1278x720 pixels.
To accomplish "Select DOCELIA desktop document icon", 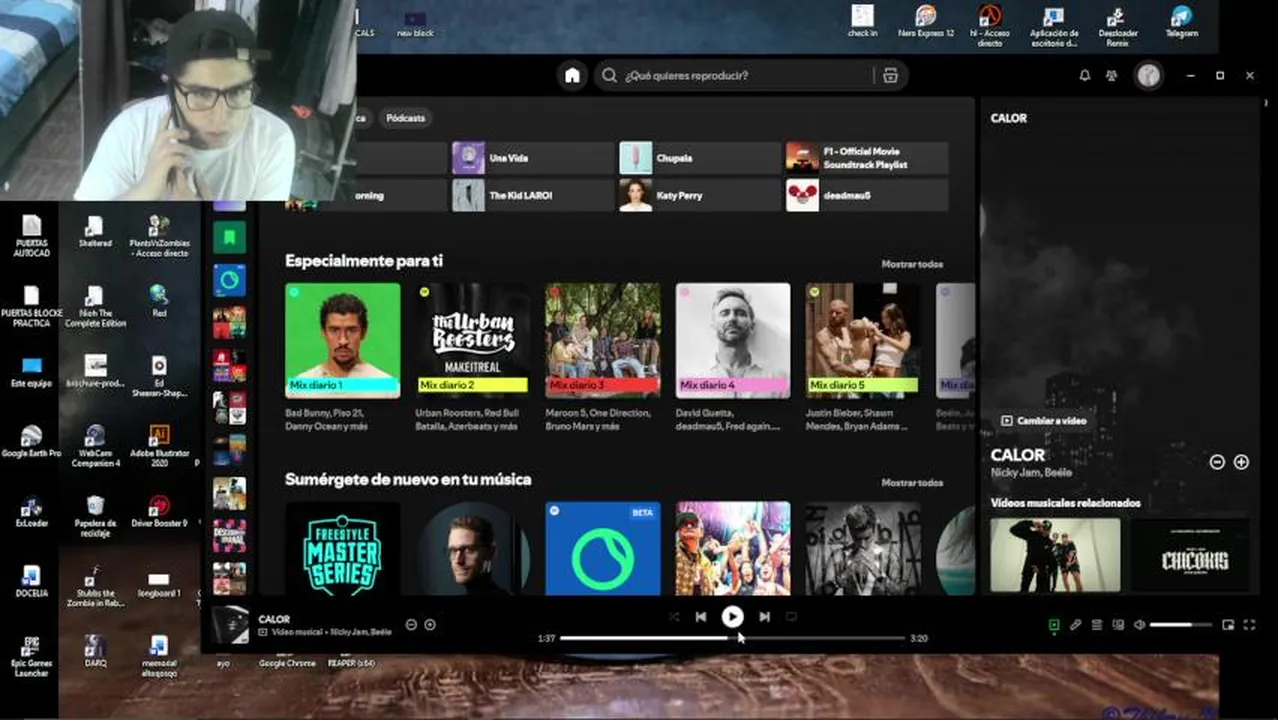I will click(x=31, y=581).
